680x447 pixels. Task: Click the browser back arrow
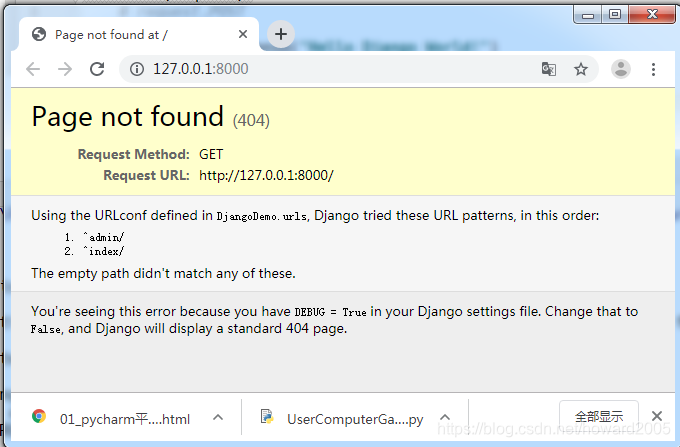[33, 69]
